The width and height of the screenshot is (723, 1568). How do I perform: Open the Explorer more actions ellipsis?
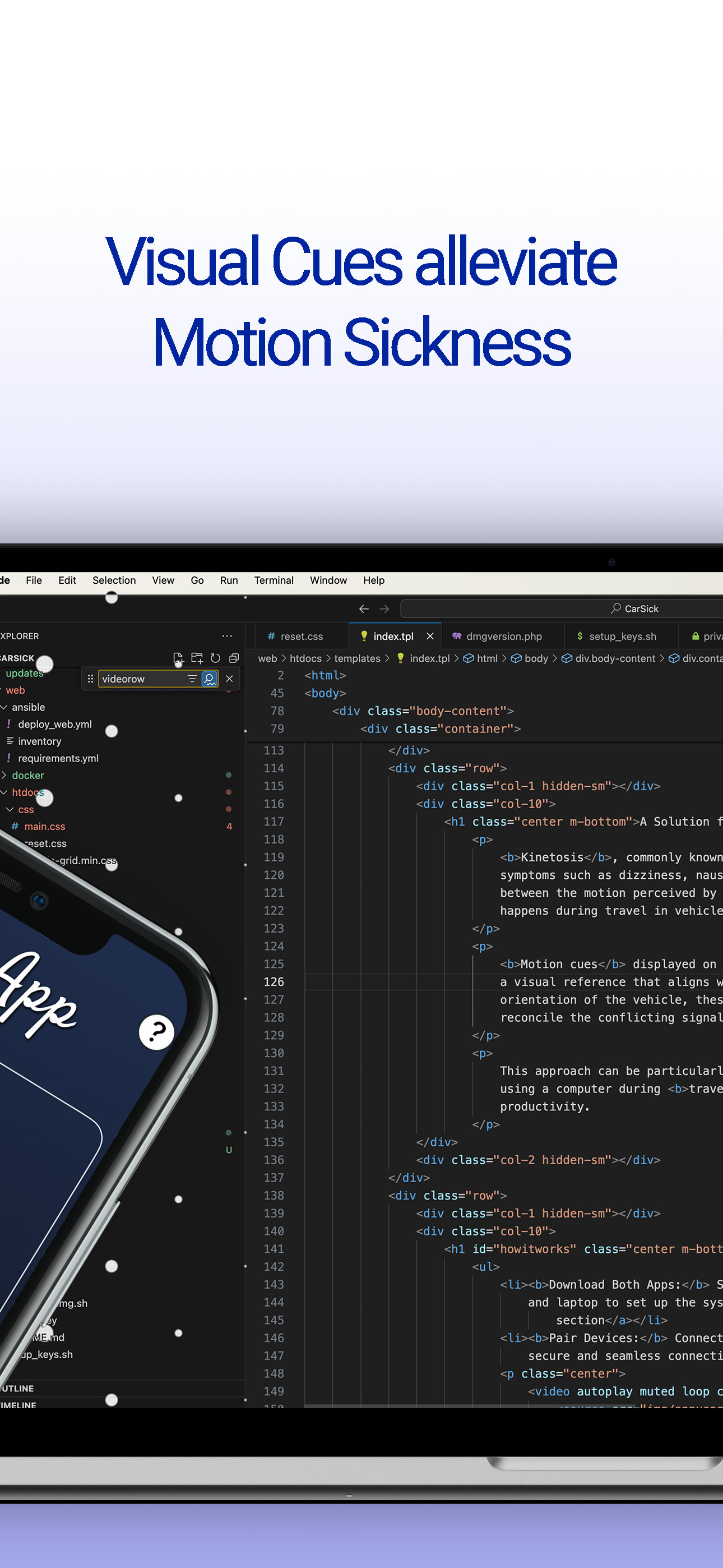pos(227,636)
